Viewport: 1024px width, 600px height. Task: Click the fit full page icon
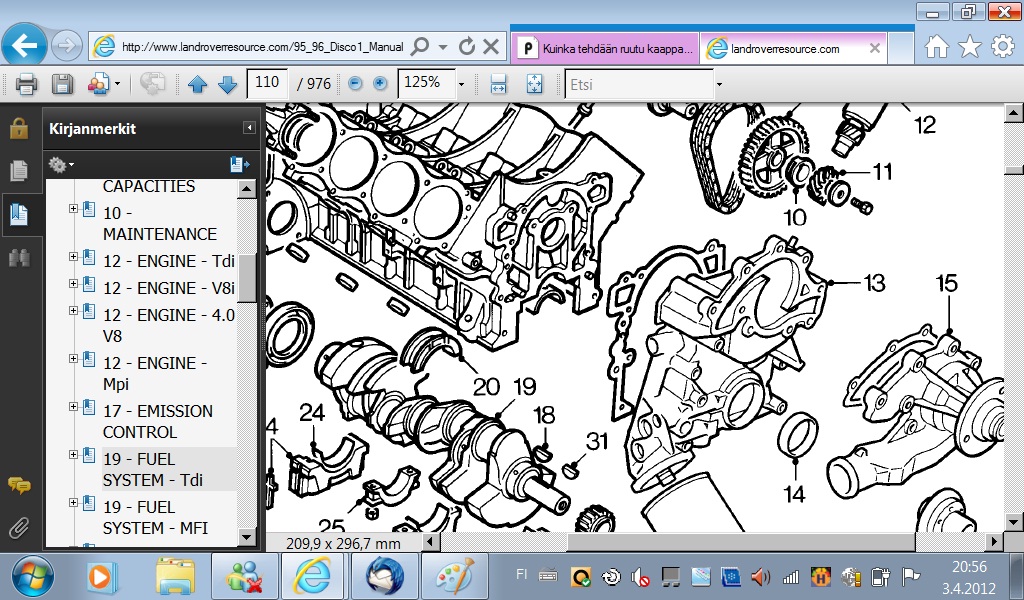pos(534,85)
